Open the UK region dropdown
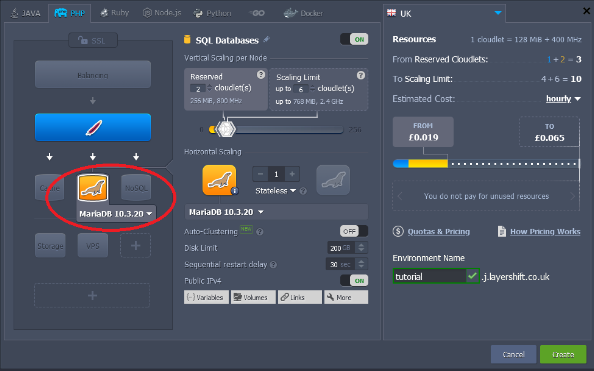Viewport: 594px width, 371px height. tap(444, 13)
